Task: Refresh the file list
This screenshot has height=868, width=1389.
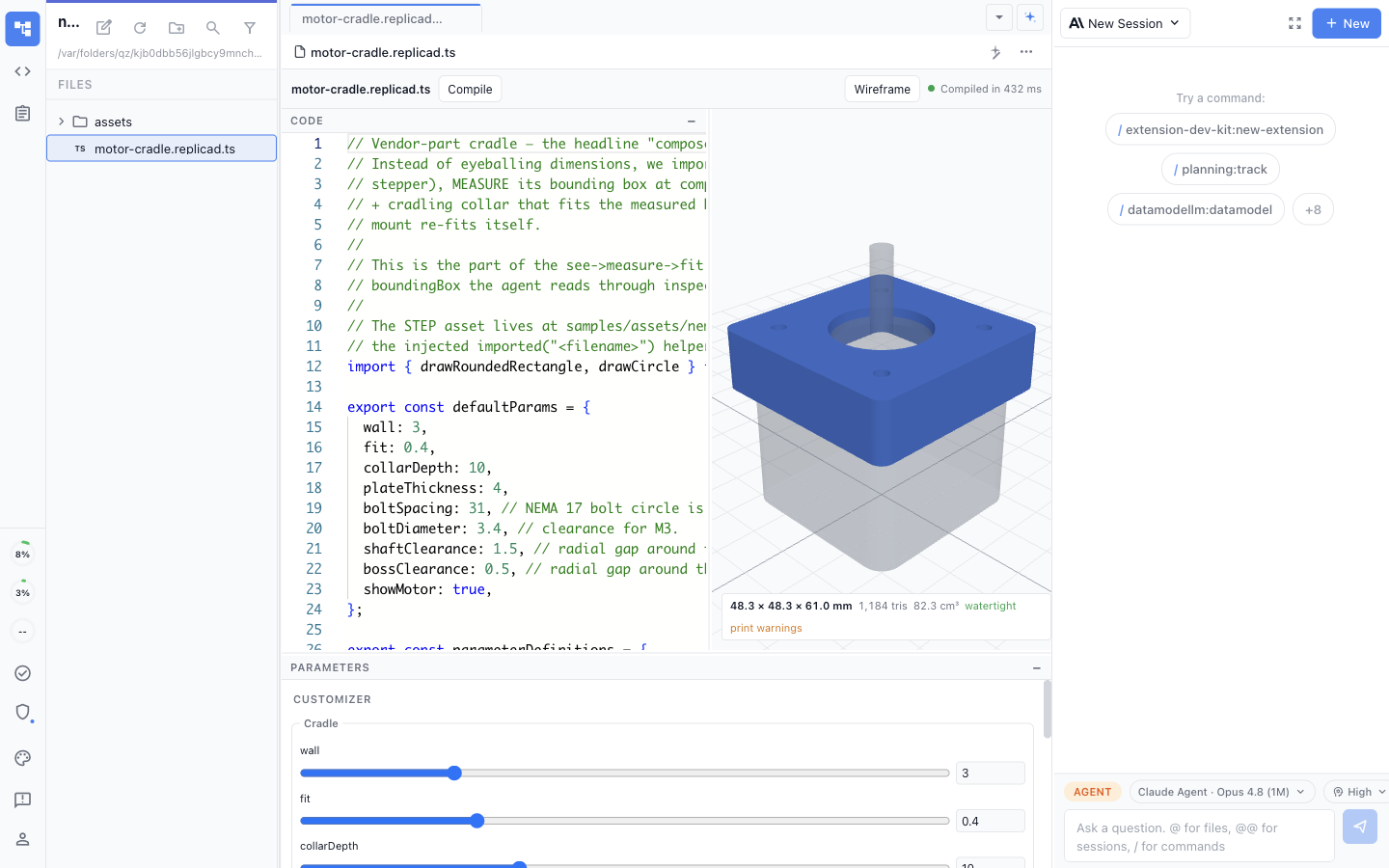Action: click(140, 28)
